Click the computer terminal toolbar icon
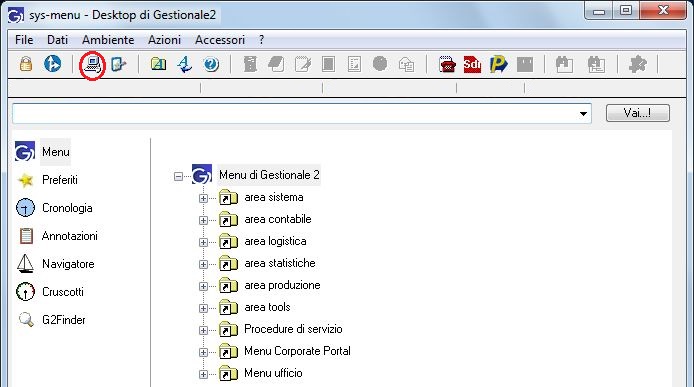The height and width of the screenshot is (387, 694). (93, 65)
